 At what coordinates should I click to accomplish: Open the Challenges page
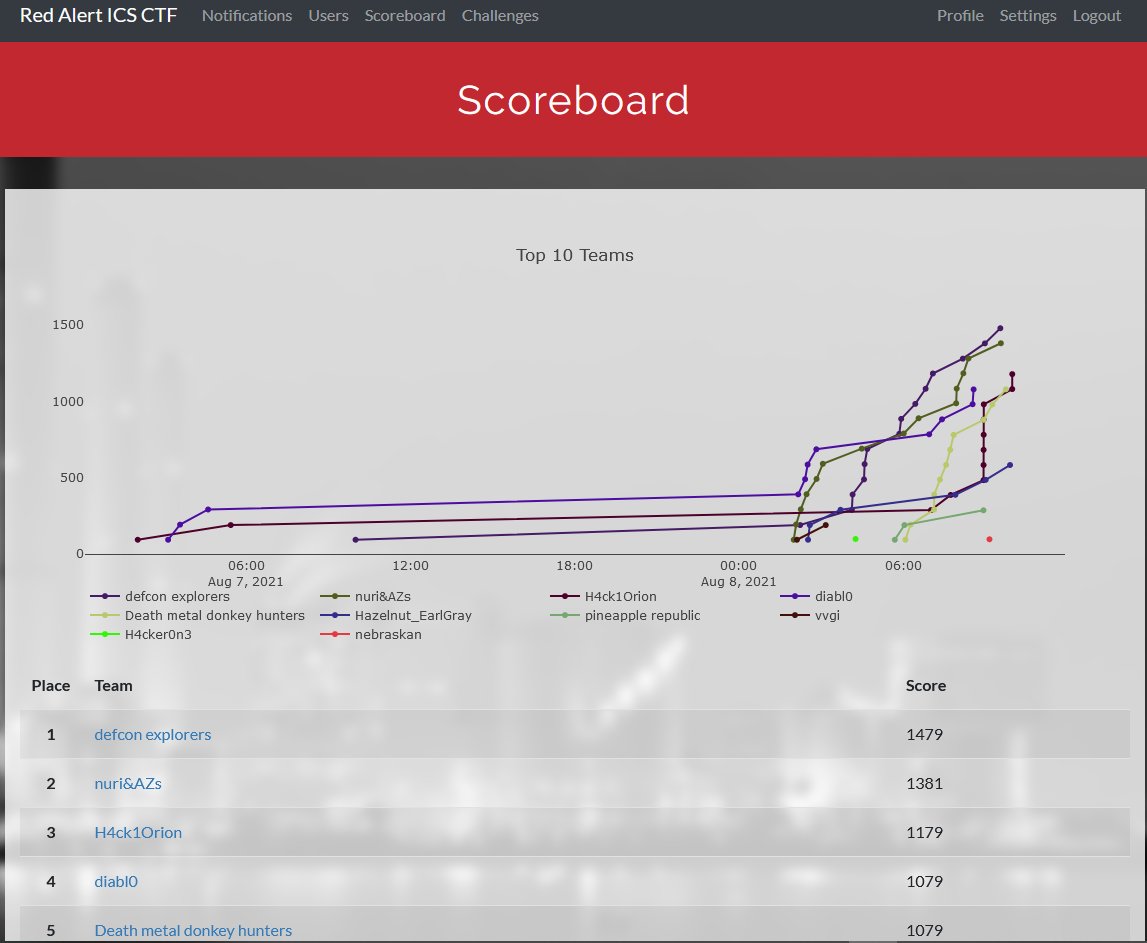[x=500, y=15]
